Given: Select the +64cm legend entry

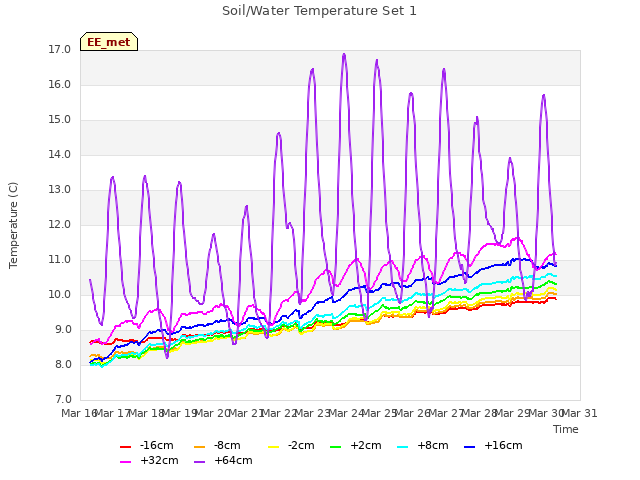Looking at the screenshot, I should click(223, 460).
